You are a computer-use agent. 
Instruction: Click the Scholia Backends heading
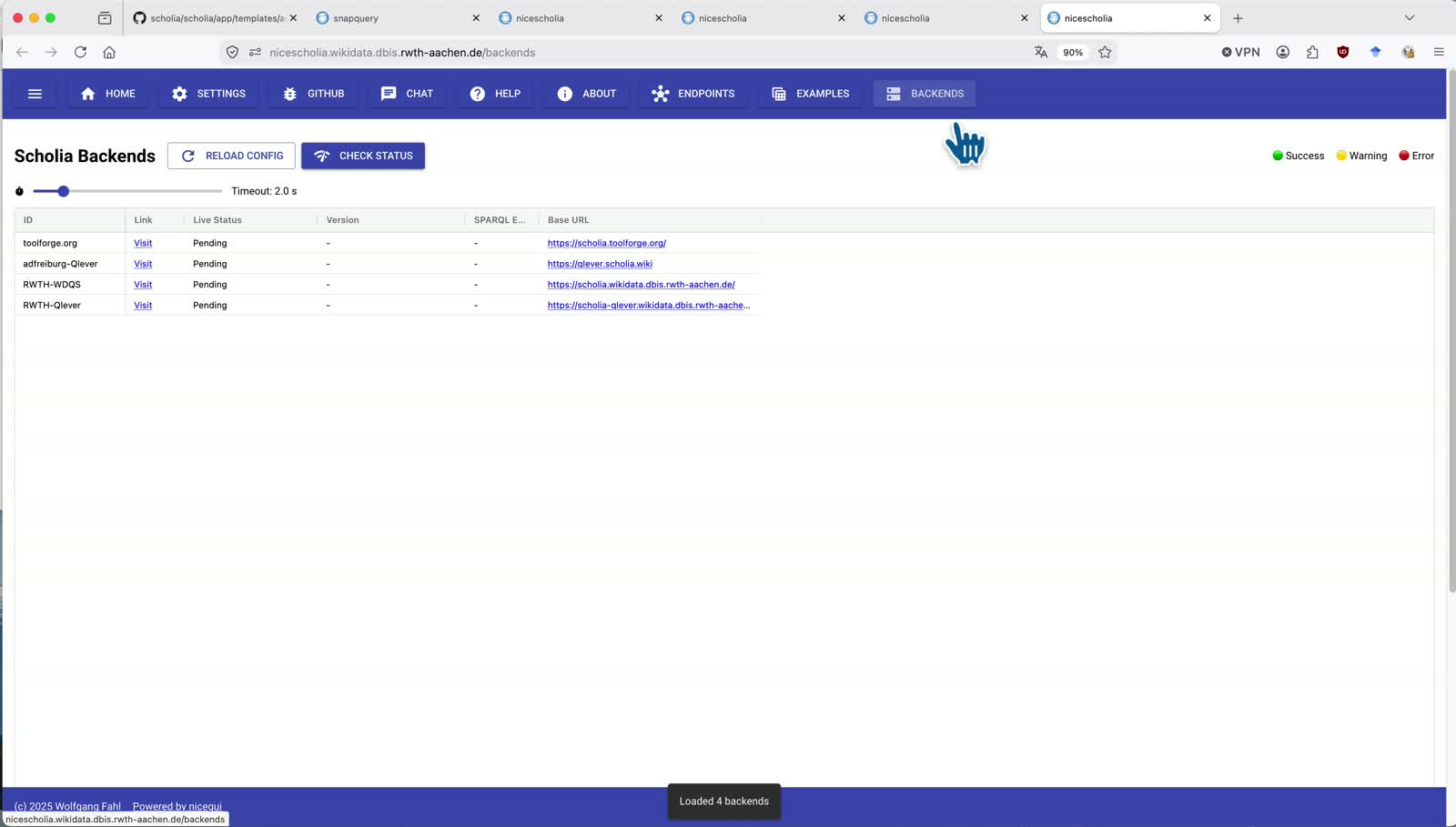[85, 156]
